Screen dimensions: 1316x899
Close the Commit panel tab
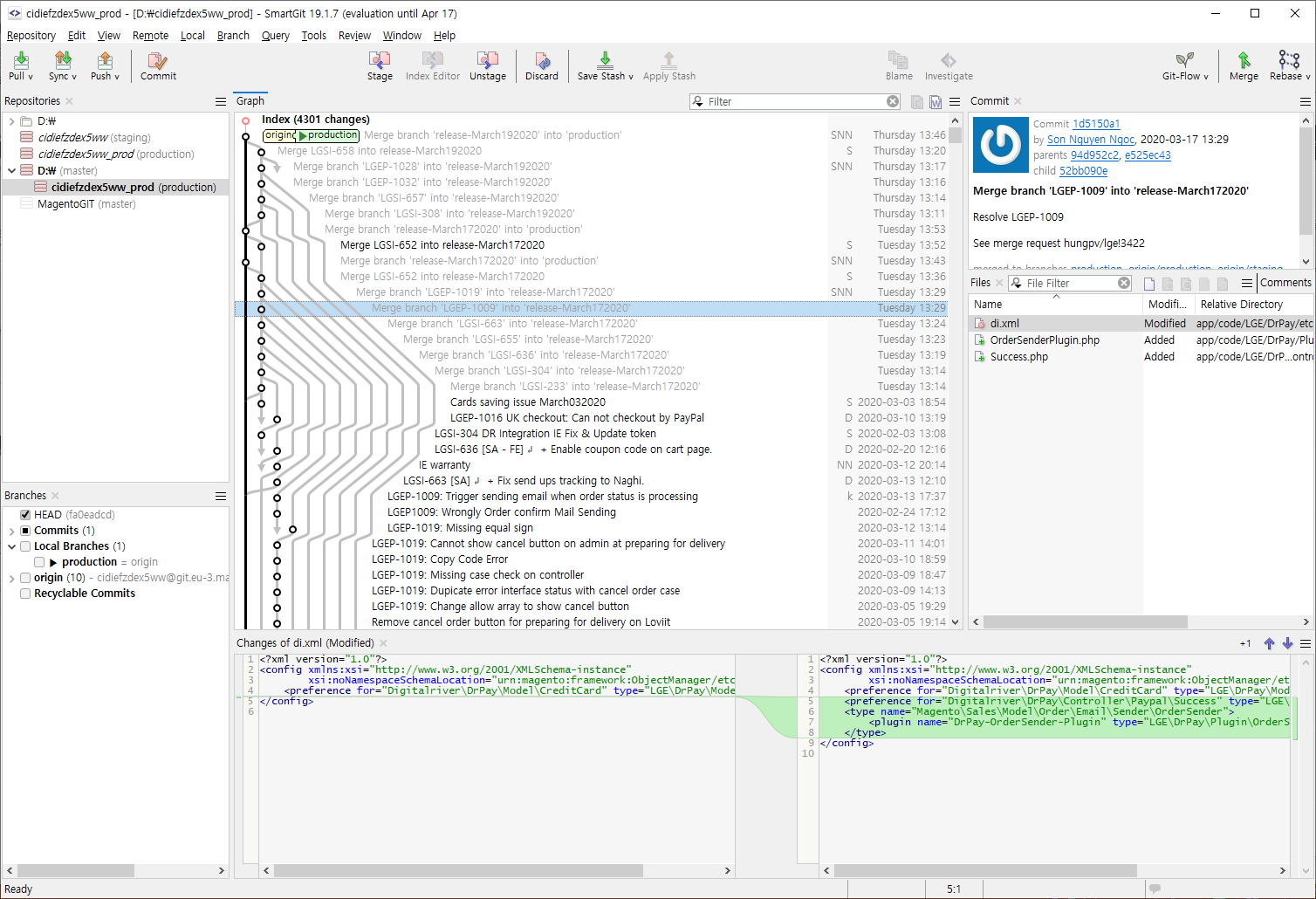(1018, 101)
